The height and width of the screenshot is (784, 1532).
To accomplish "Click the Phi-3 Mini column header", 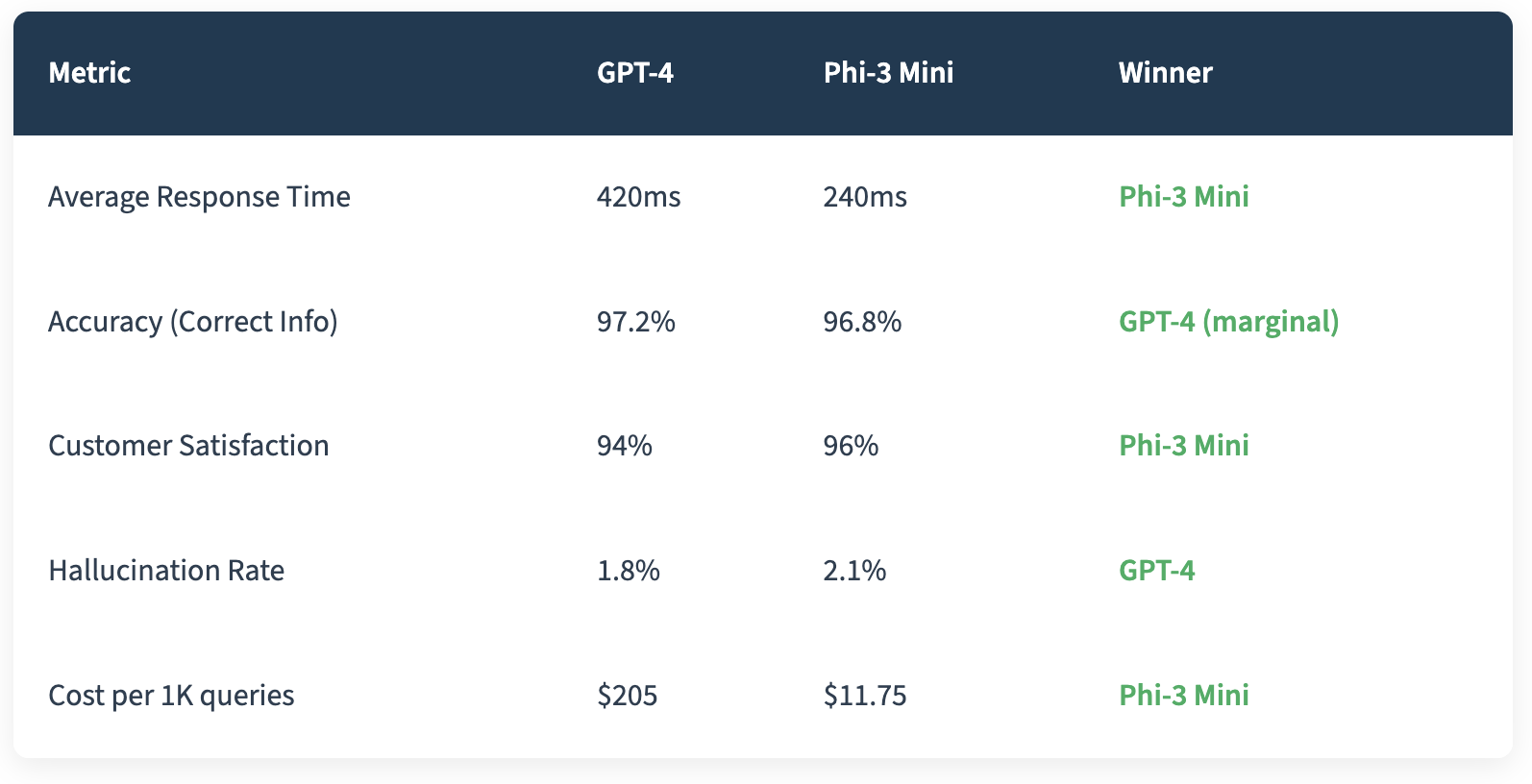I will 888,73.
